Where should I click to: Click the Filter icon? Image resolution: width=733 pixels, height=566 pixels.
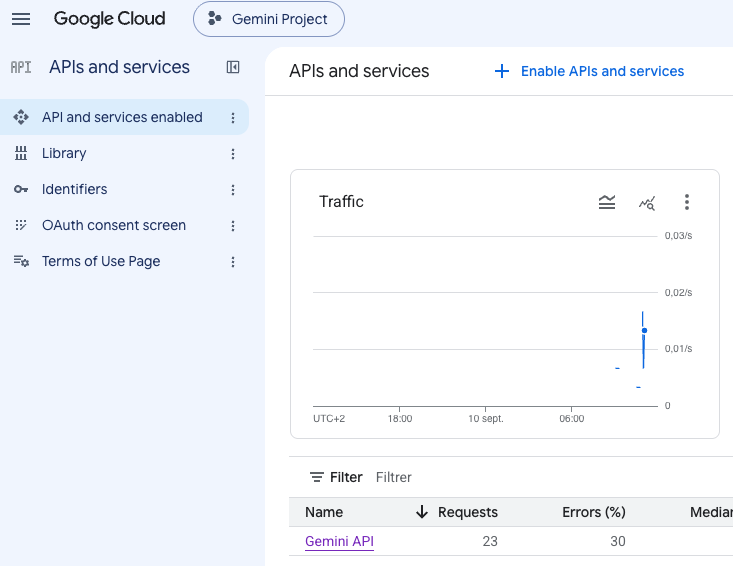point(316,477)
